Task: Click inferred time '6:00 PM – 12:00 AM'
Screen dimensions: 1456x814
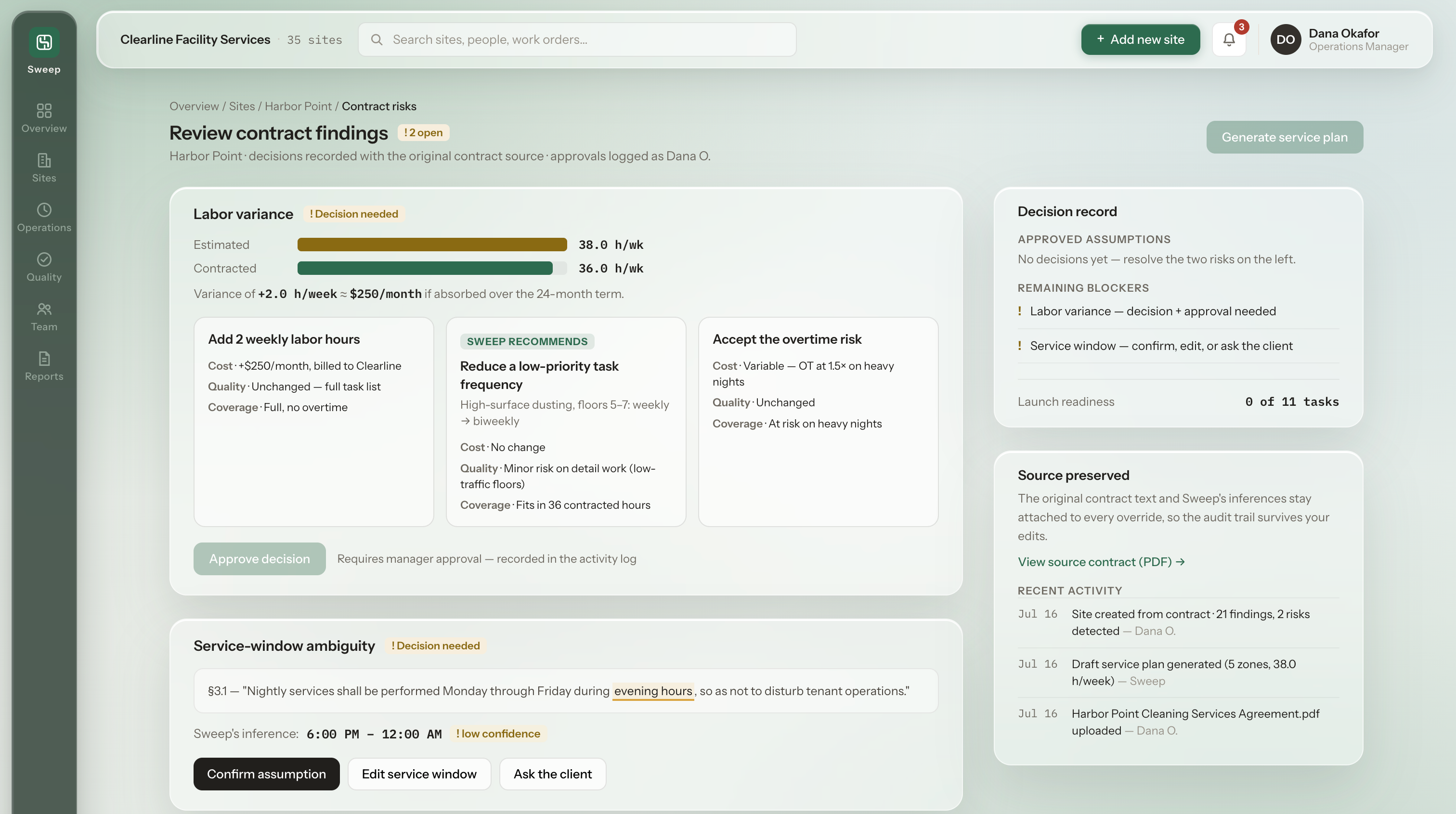Action: pyautogui.click(x=374, y=734)
